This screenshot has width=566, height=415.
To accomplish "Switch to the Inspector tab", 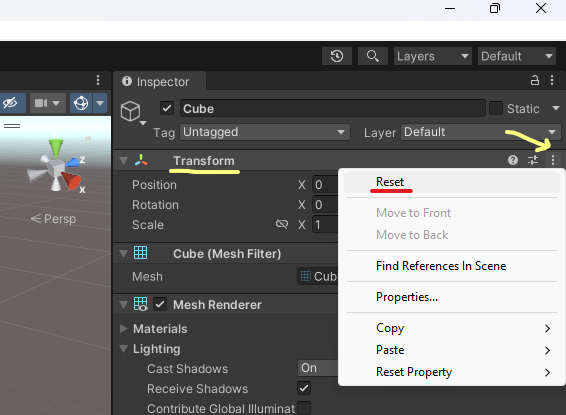I will click(159, 82).
